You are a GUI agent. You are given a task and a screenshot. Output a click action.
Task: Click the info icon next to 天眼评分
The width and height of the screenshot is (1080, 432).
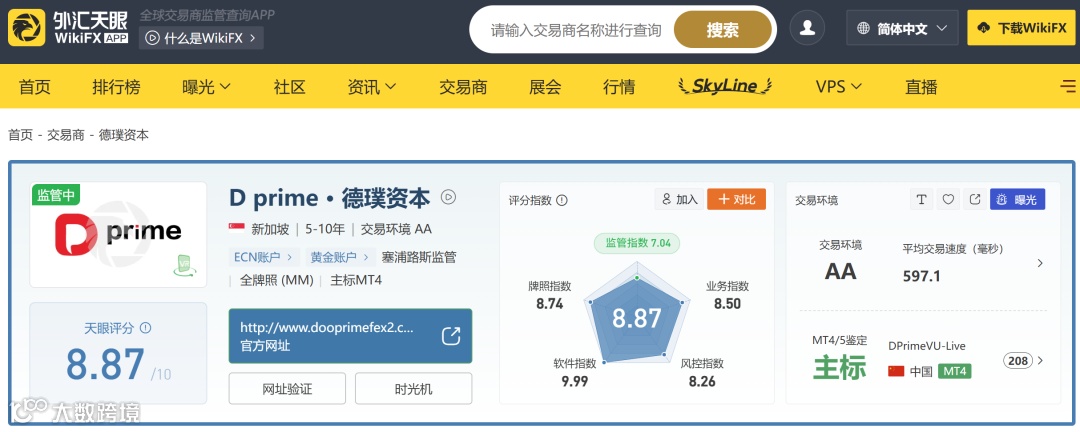[145, 328]
